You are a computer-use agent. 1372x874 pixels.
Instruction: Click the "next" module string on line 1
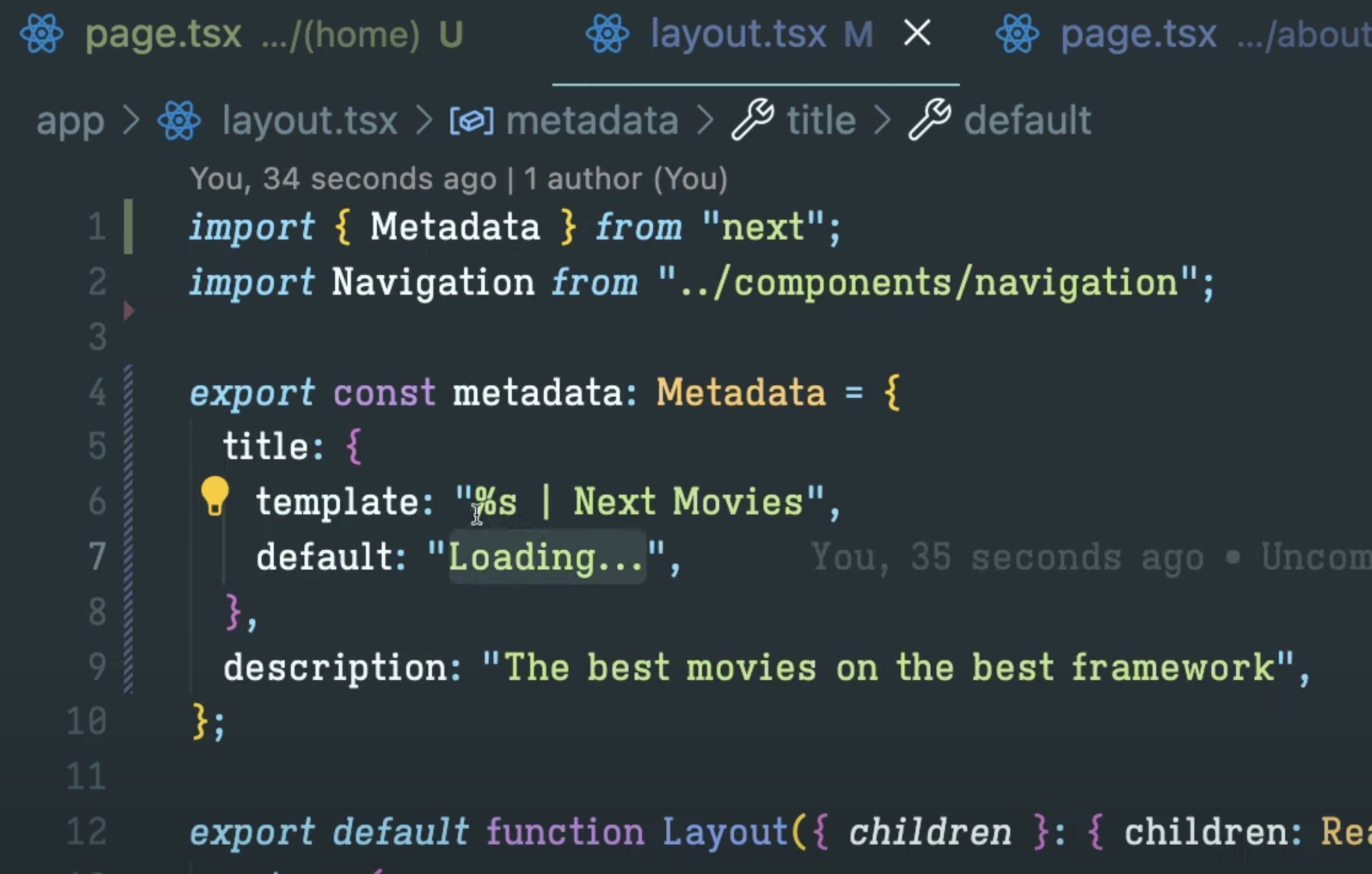click(763, 227)
